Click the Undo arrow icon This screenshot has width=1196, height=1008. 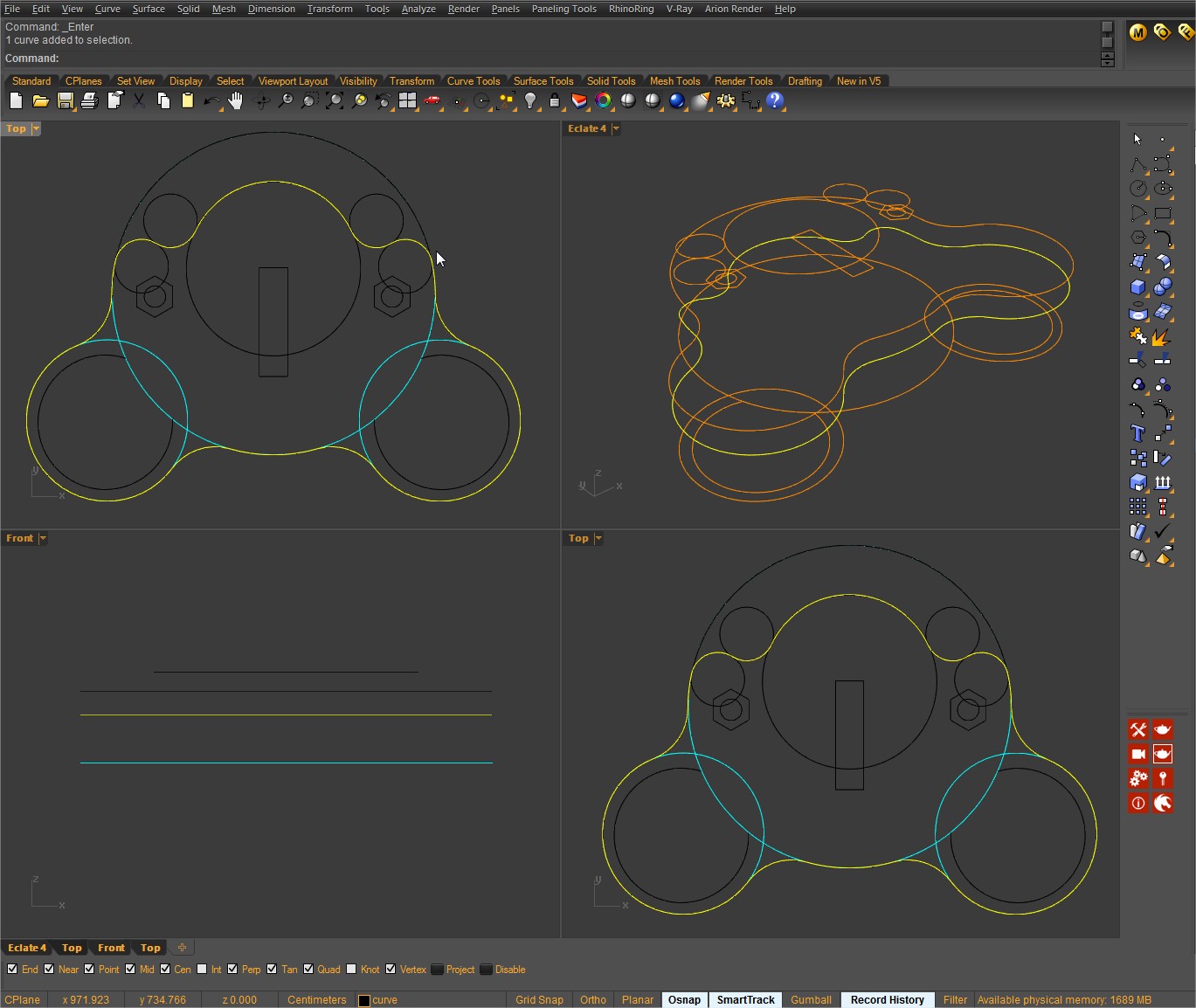click(211, 101)
